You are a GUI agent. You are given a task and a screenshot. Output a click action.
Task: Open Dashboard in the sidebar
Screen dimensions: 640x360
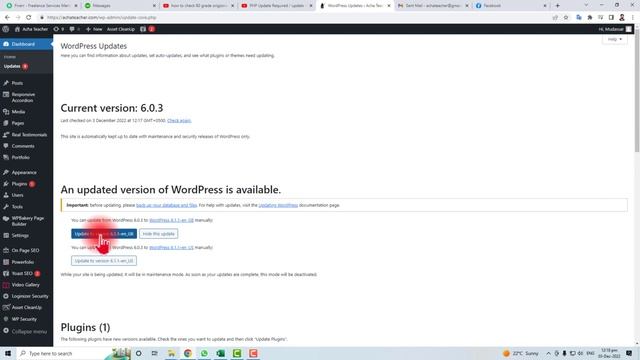click(x=27, y=44)
